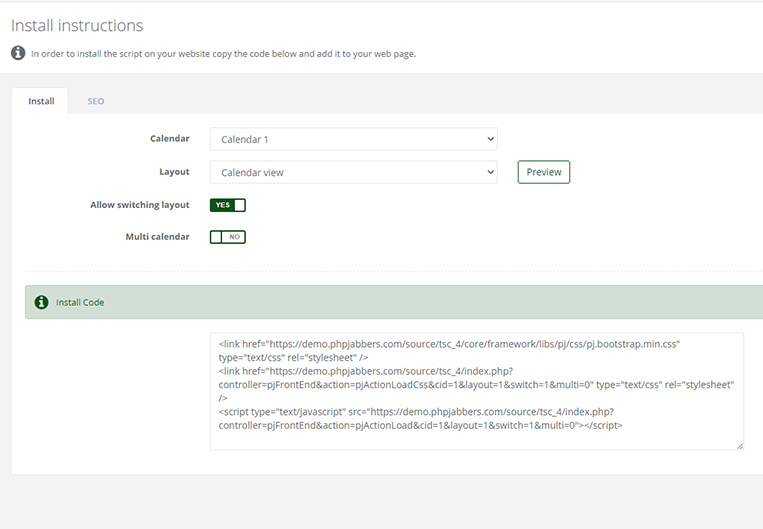Toggle the Allow switching layout switch
The width and height of the screenshot is (763, 529).
[228, 205]
